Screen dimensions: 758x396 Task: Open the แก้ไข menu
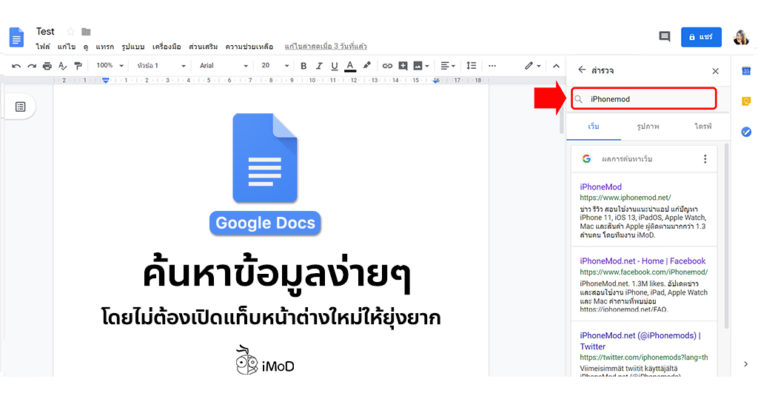click(x=66, y=47)
